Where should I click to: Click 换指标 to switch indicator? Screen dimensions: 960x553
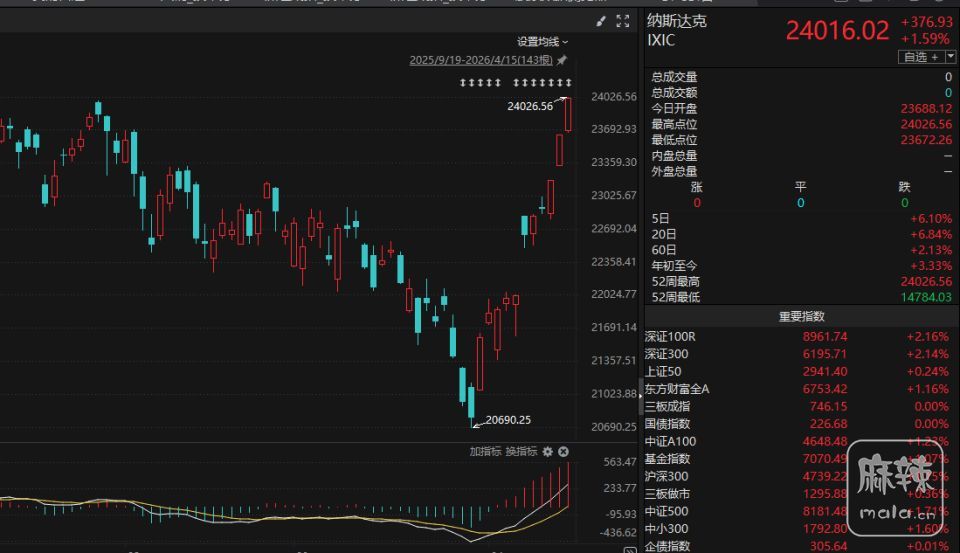(x=521, y=452)
